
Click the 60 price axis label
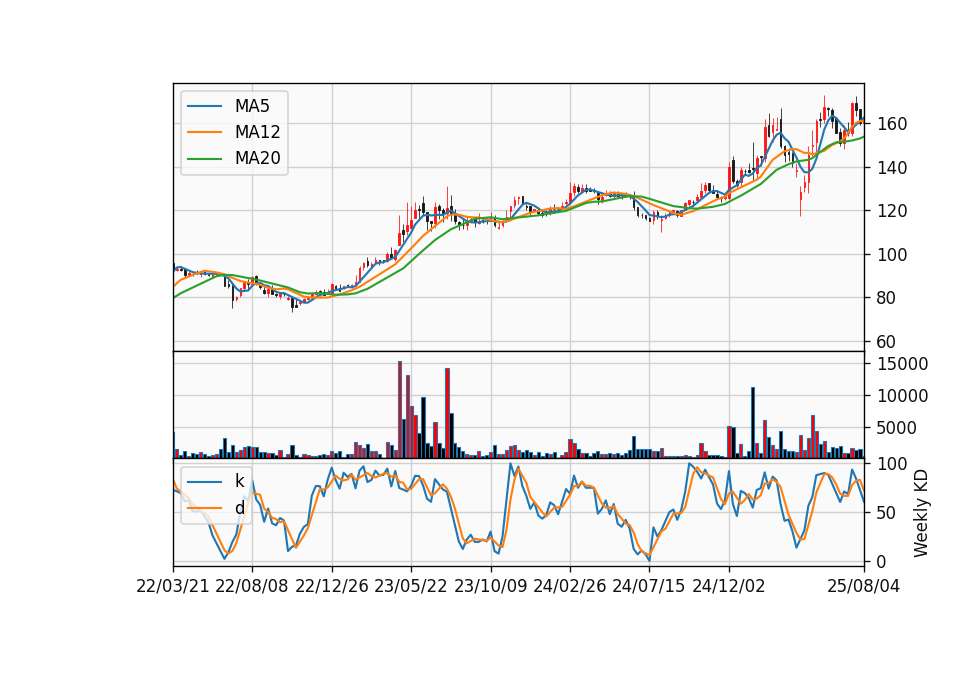point(887,342)
